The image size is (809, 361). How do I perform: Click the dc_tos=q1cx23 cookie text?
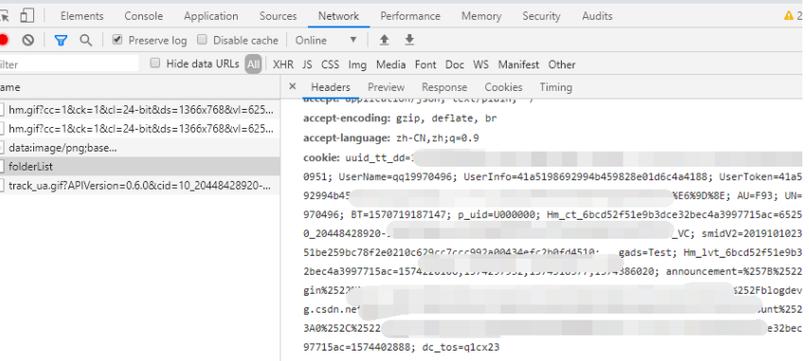click(x=461, y=347)
